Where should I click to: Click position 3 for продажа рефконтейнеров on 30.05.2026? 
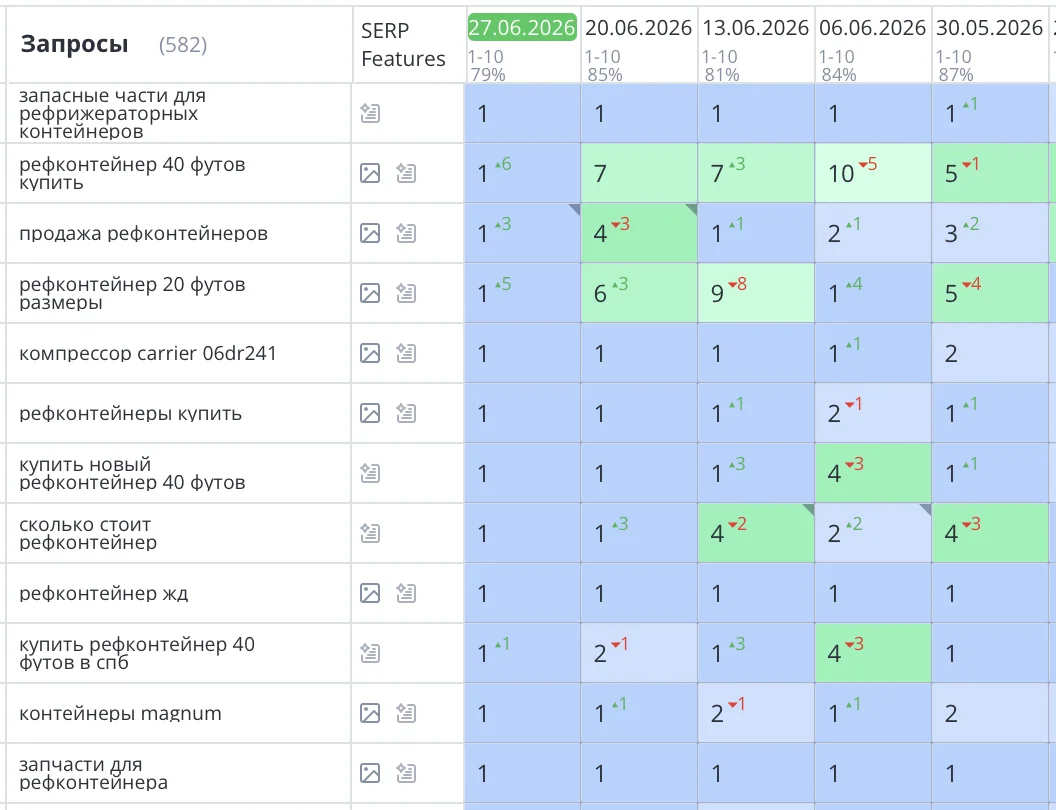click(x=990, y=233)
